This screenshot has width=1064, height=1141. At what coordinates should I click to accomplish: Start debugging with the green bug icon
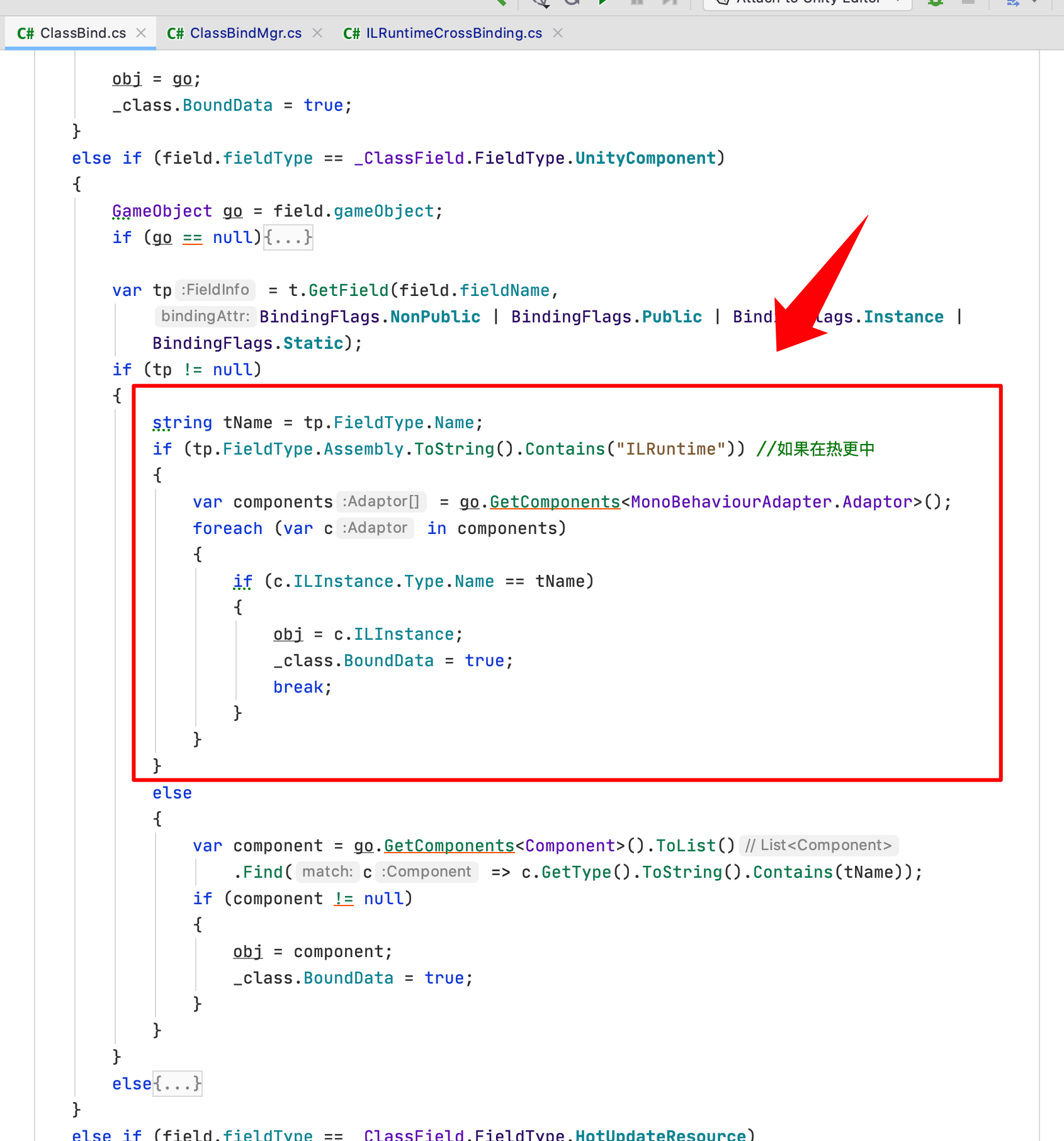click(935, 3)
